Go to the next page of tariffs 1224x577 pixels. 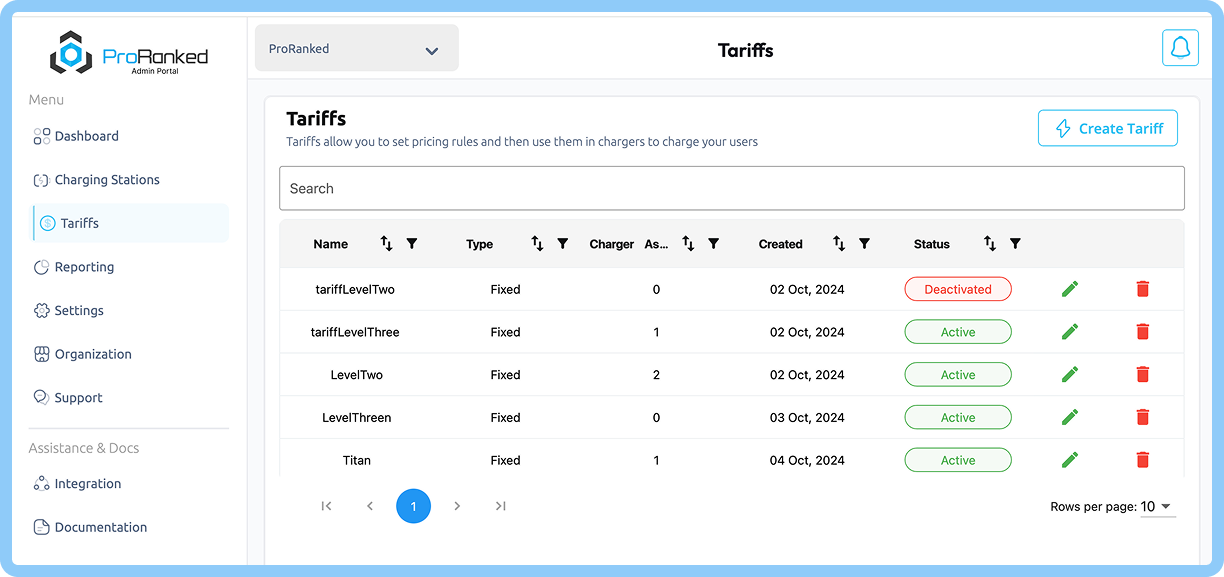click(x=457, y=506)
